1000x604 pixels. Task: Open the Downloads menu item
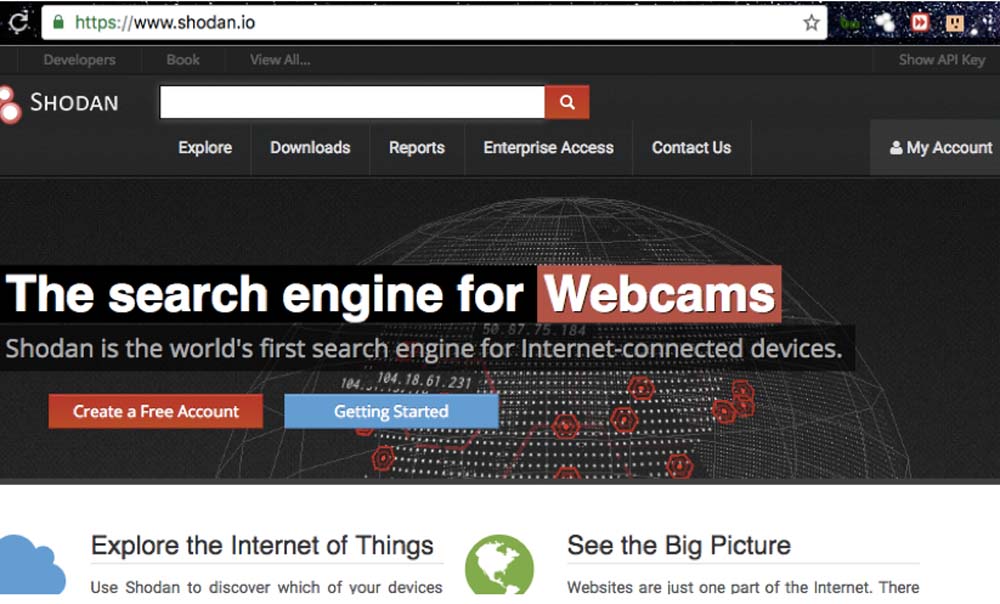(x=310, y=147)
